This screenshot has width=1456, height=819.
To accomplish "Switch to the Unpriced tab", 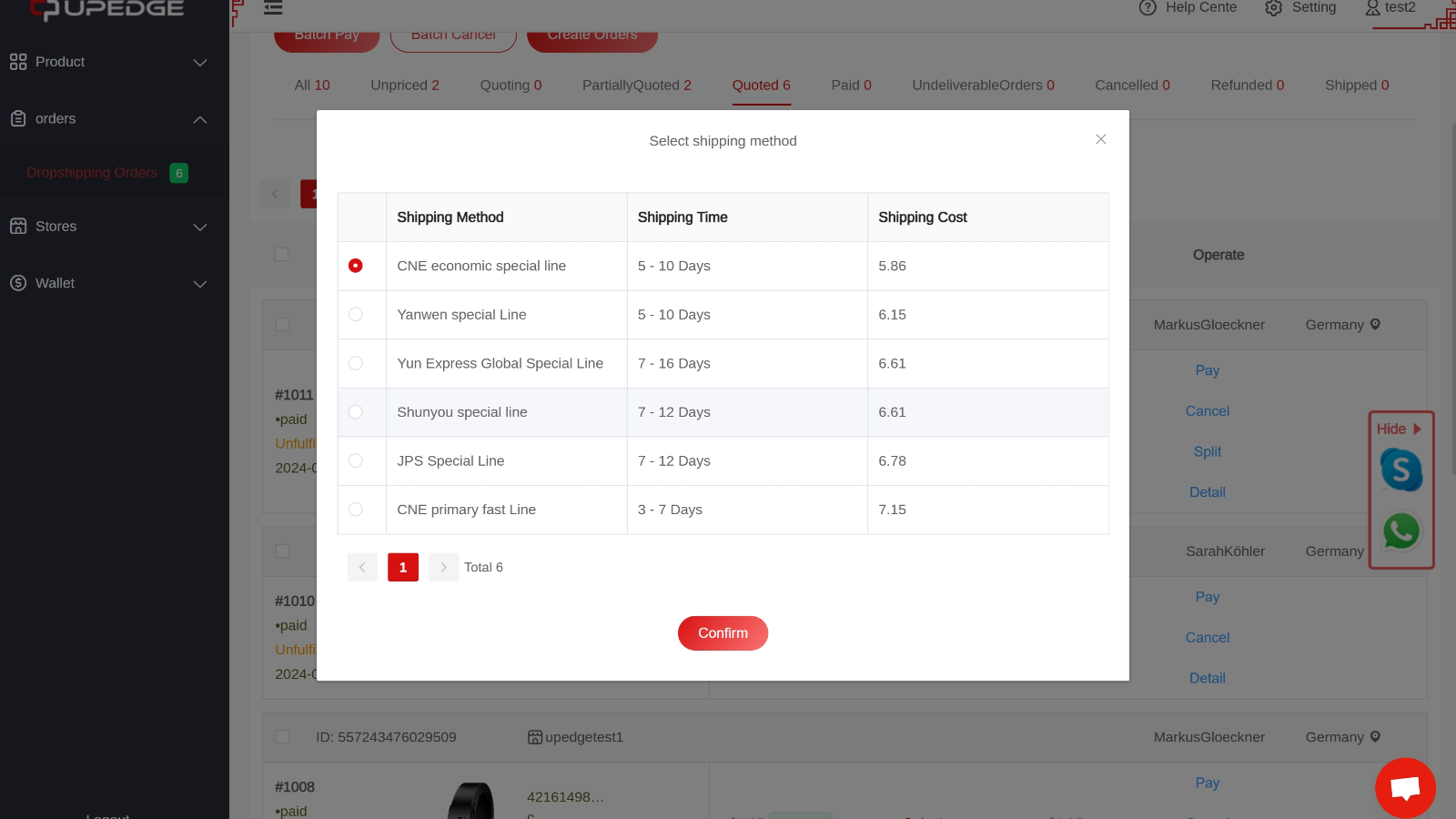I will (x=405, y=85).
